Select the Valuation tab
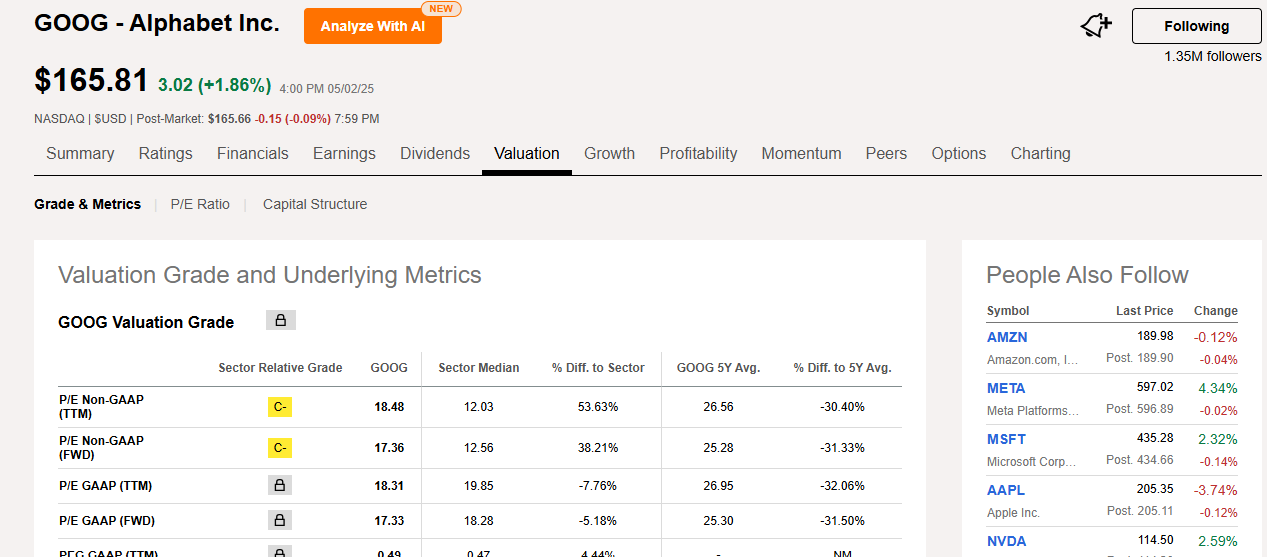This screenshot has height=557, width=1267. [527, 153]
